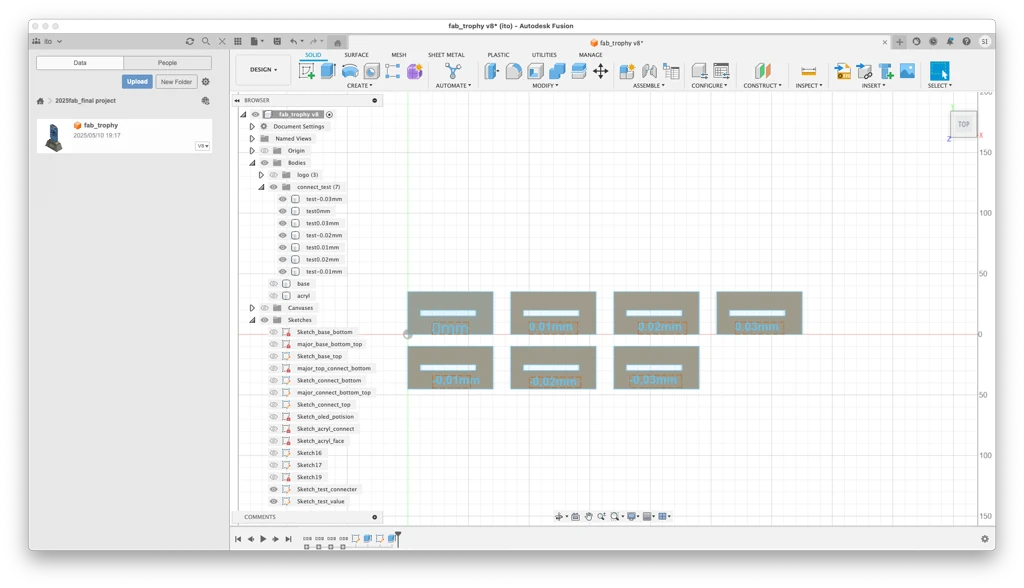Image resolution: width=1024 pixels, height=588 pixels.
Task: Select the Move/Copy tool
Action: [600, 71]
